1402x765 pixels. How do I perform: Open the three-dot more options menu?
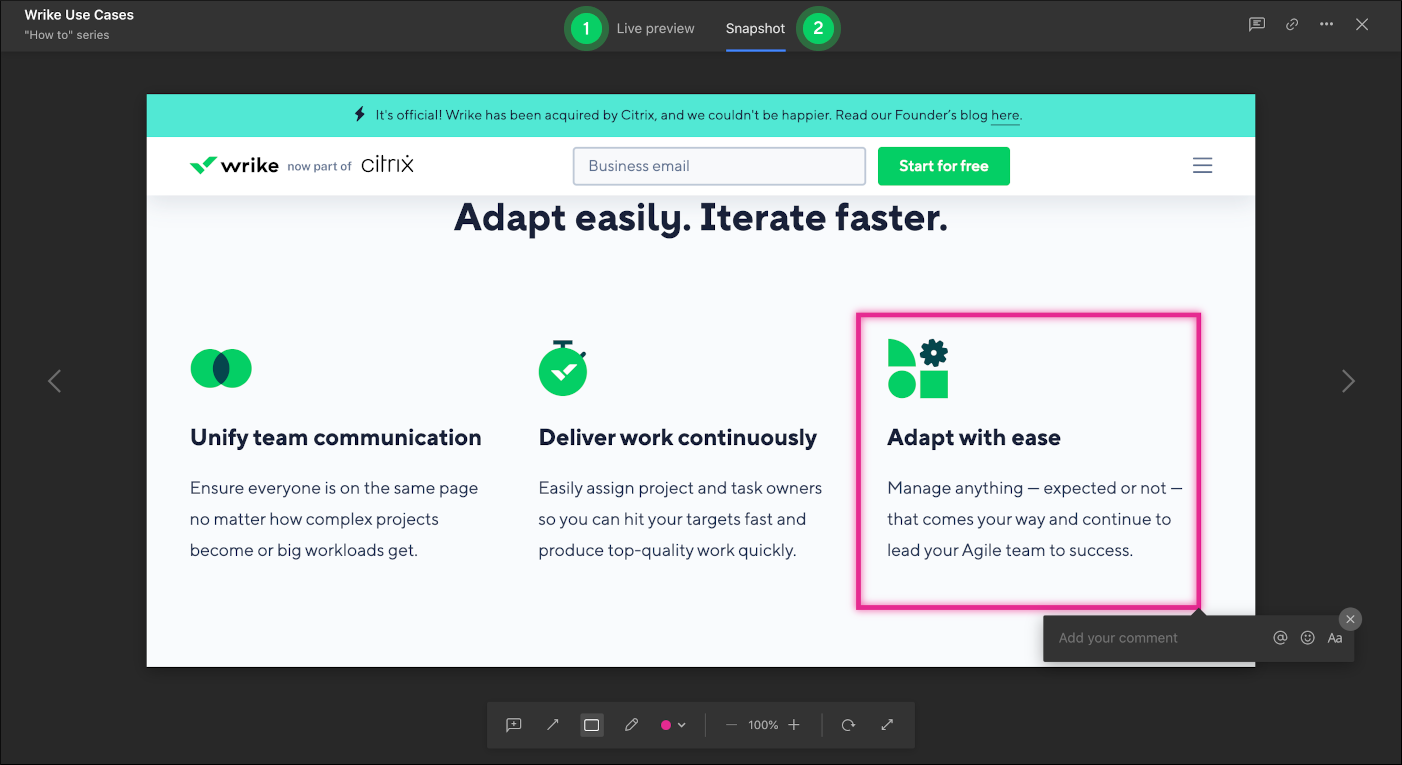coord(1326,25)
